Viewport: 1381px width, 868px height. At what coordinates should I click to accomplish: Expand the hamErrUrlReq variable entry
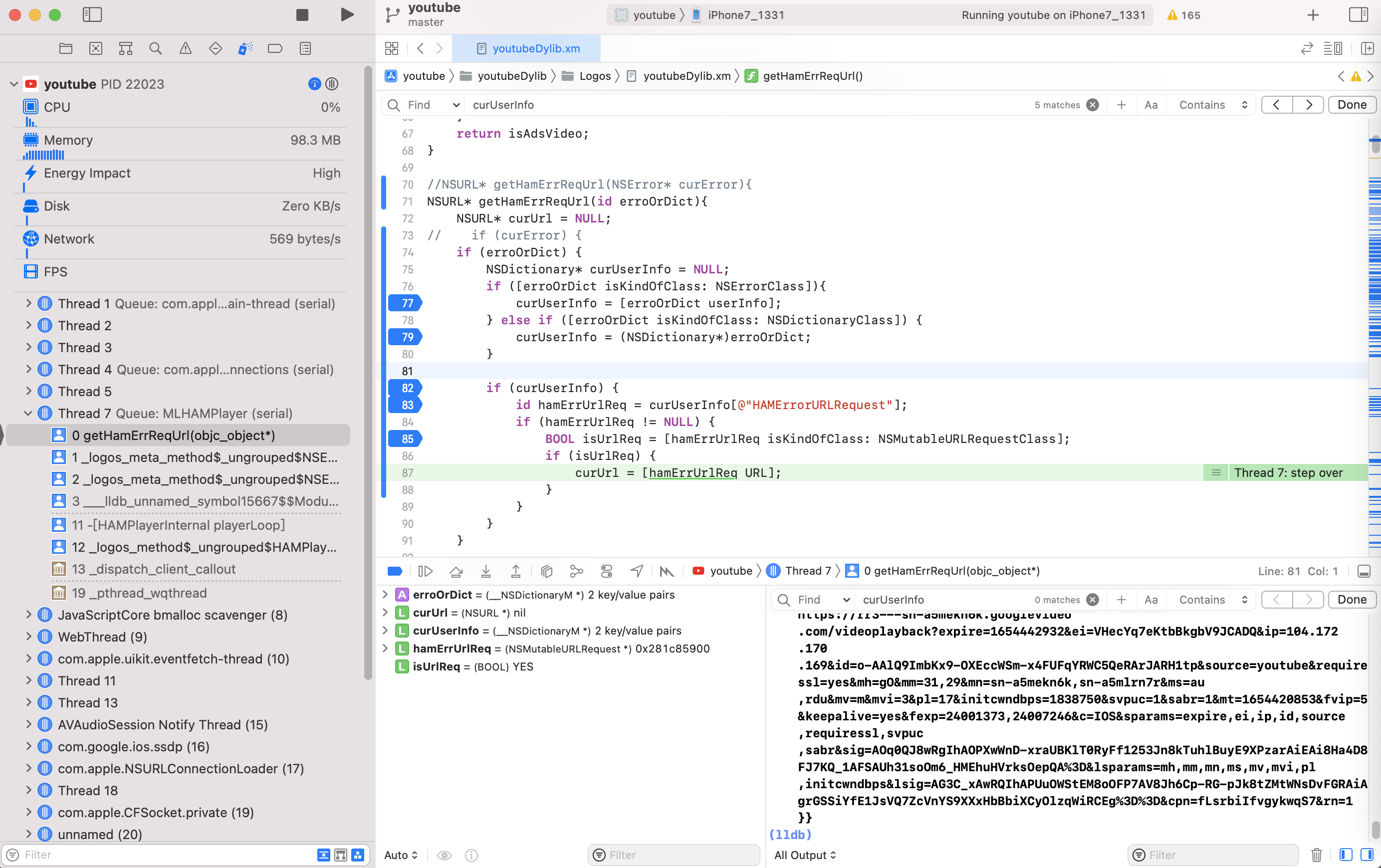(x=385, y=649)
